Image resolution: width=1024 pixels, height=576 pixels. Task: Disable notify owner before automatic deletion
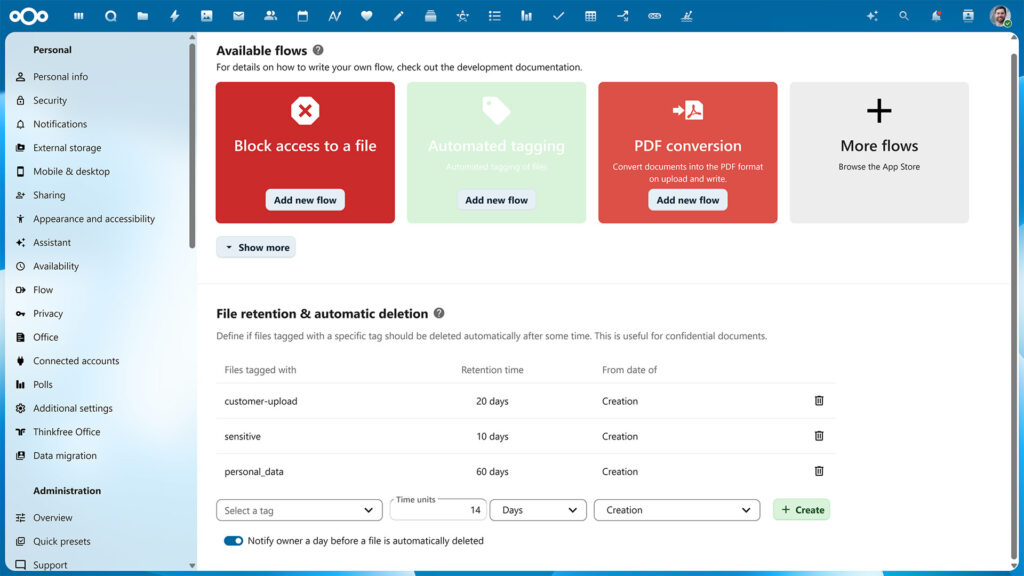point(233,540)
